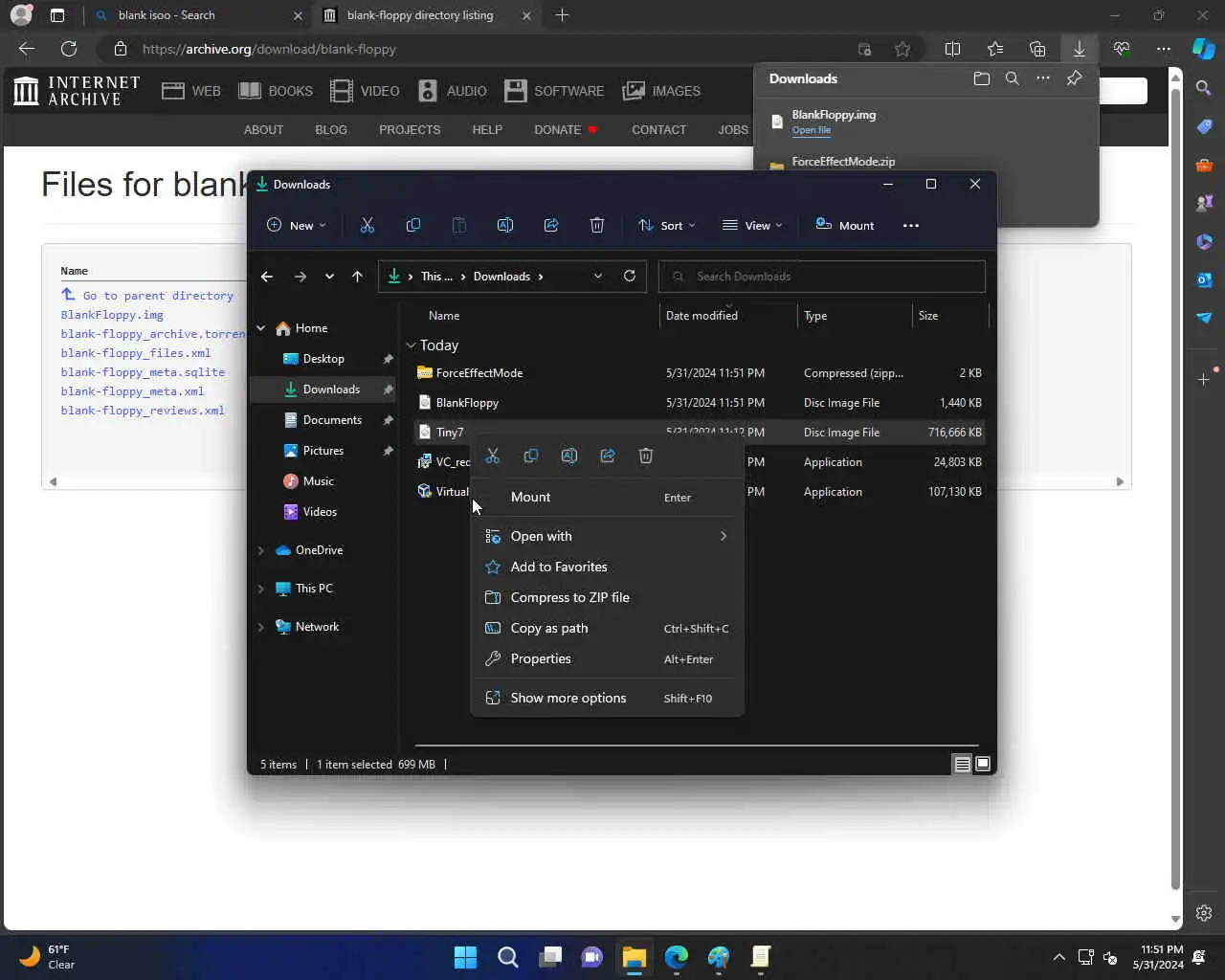Click the Delete icon in the context menu
The height and width of the screenshot is (980, 1225).
(x=646, y=456)
